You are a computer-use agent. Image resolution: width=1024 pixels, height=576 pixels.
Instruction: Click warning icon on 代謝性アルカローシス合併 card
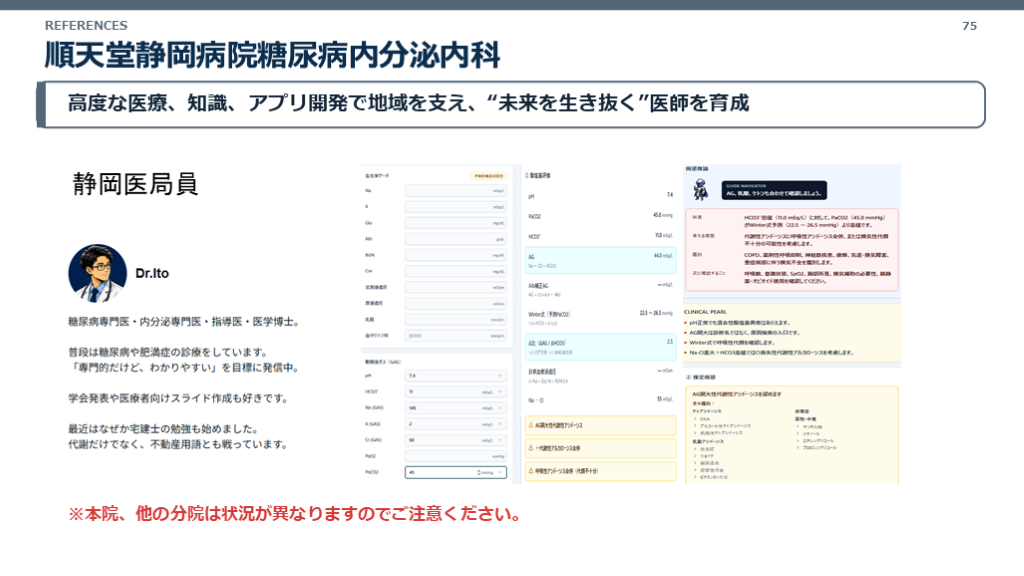[530, 448]
